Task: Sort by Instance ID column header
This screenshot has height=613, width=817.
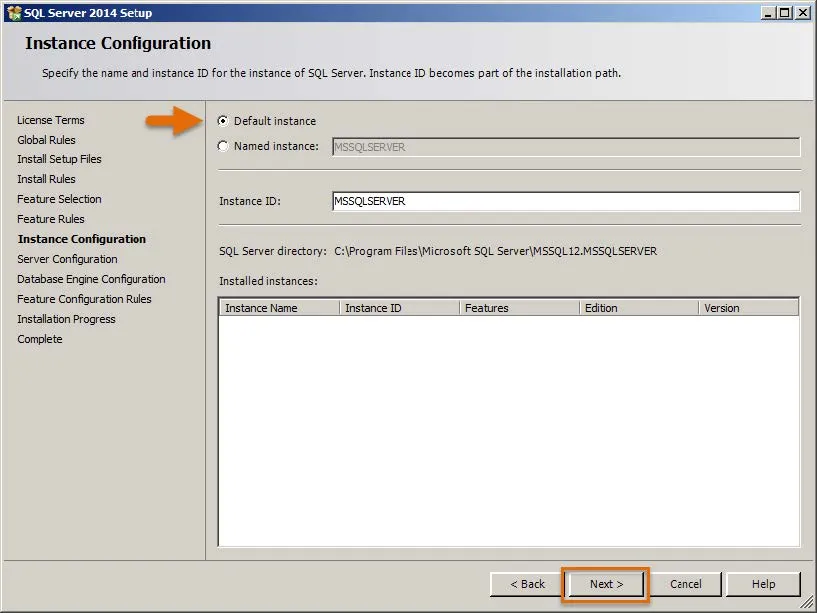Action: [399, 308]
